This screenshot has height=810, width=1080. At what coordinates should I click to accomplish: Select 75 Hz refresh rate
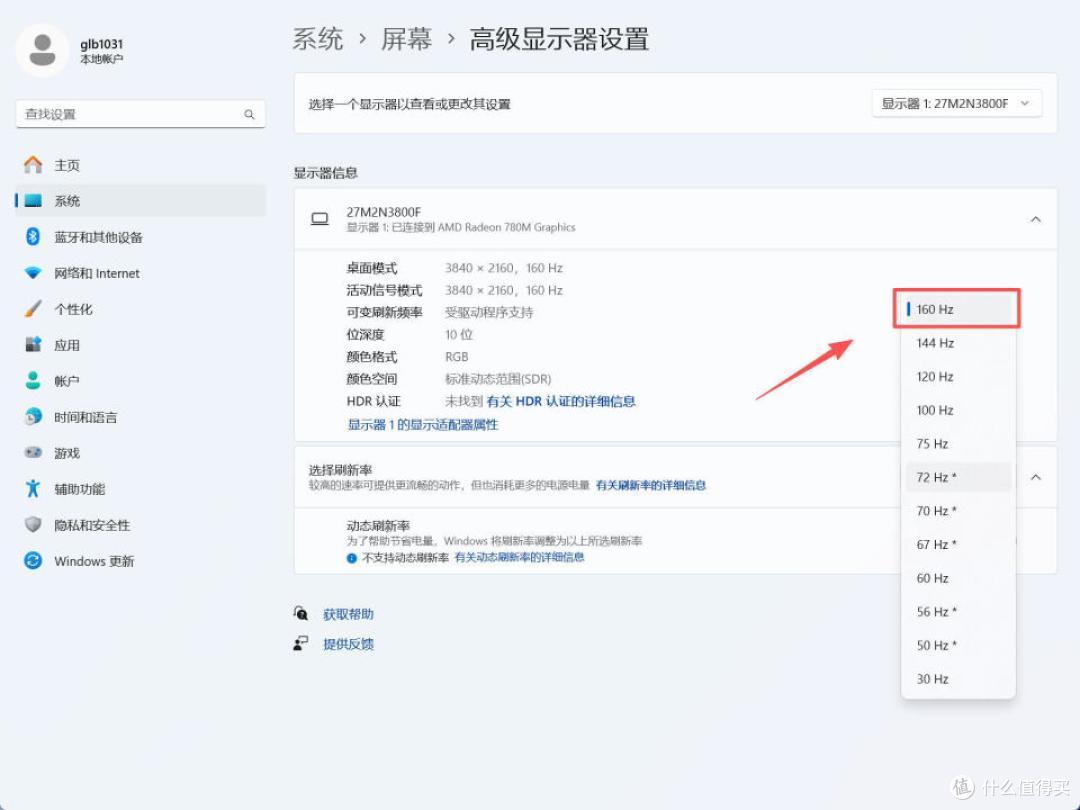tap(957, 444)
